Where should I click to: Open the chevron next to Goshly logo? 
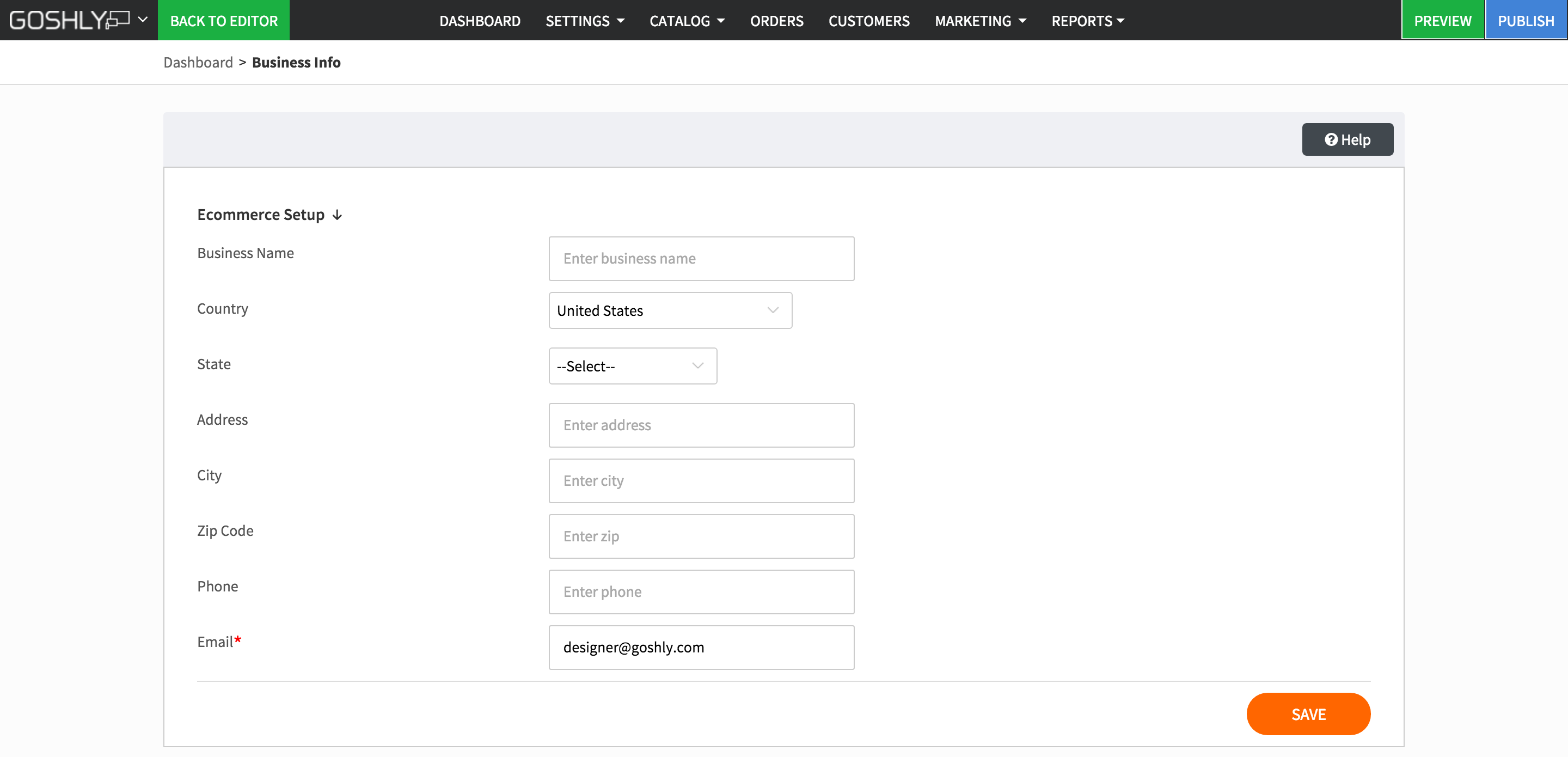tap(143, 20)
